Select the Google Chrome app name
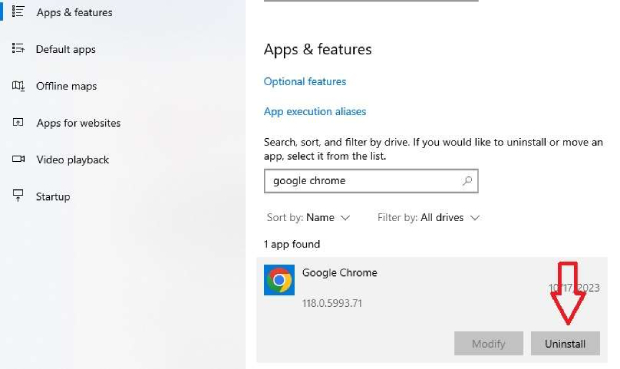 (340, 273)
